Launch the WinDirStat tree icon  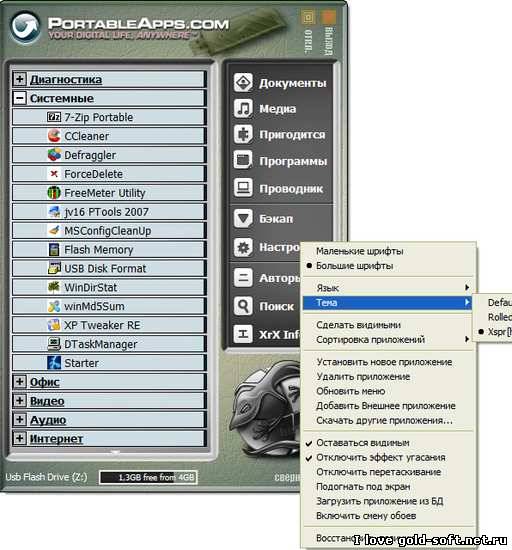(54, 287)
